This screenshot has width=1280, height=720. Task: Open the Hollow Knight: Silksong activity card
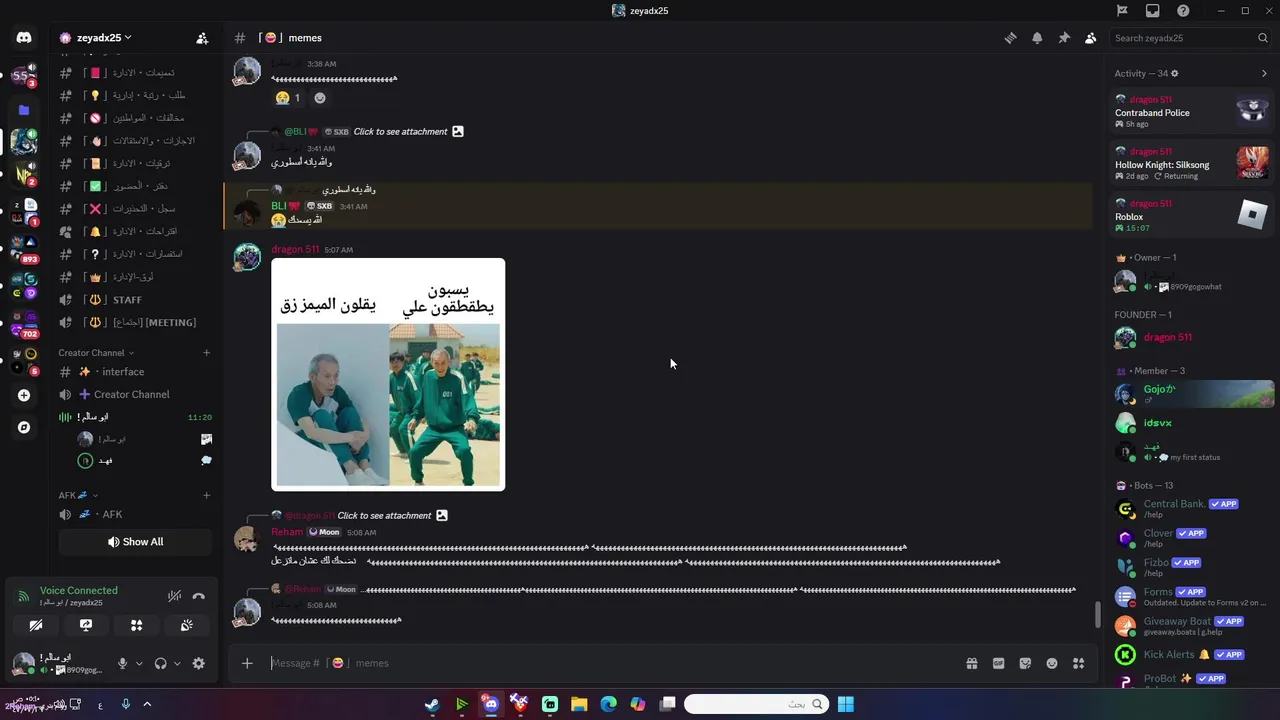(x=1192, y=164)
